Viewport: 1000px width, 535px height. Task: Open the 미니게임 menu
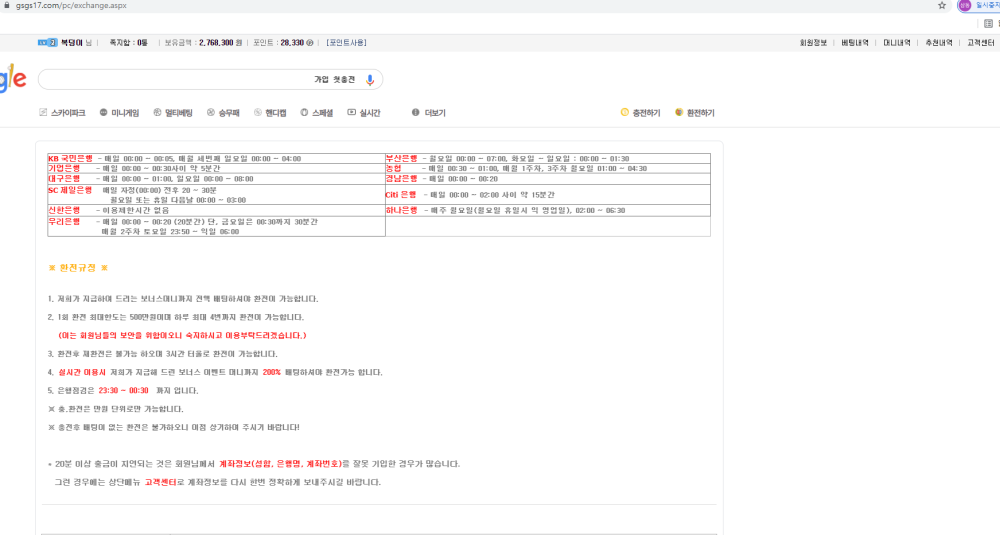point(119,113)
